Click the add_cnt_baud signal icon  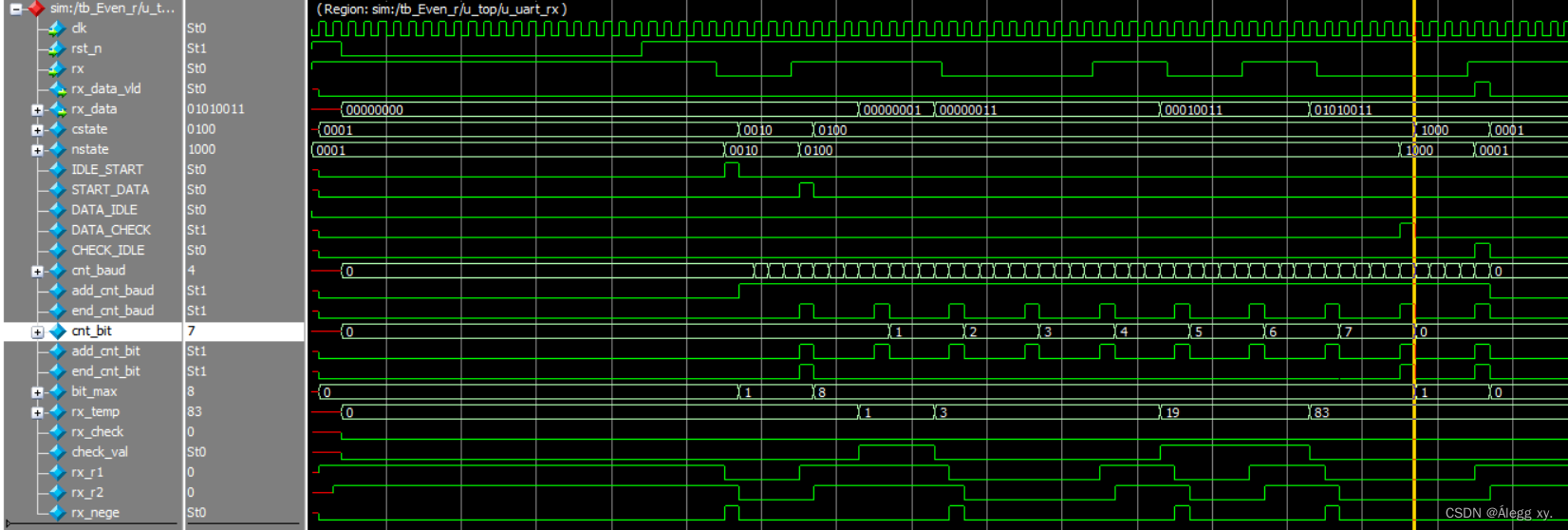tap(57, 291)
